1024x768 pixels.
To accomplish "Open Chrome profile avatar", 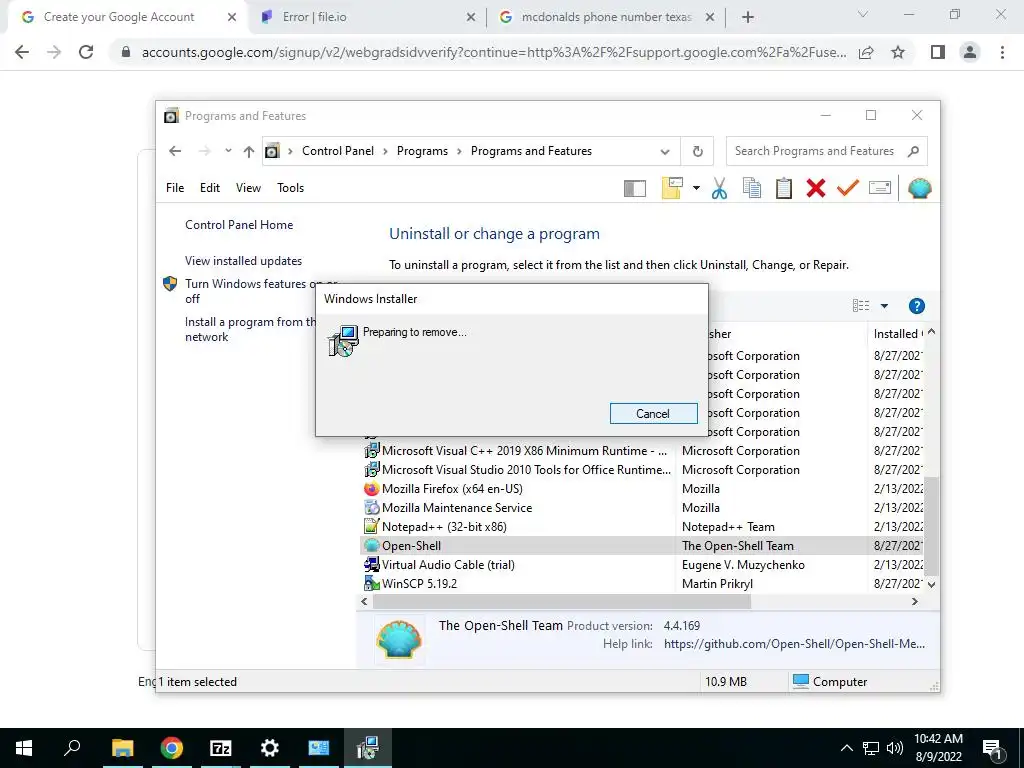I will pyautogui.click(x=970, y=52).
